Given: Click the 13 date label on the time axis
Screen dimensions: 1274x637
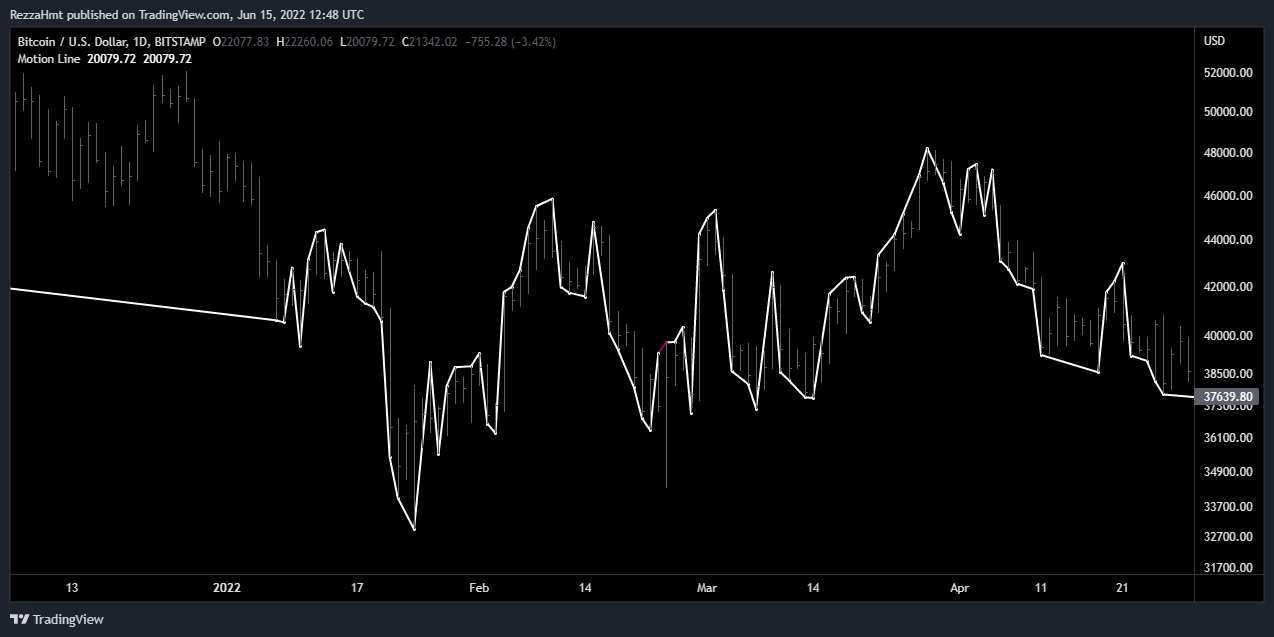Looking at the screenshot, I should (72, 588).
